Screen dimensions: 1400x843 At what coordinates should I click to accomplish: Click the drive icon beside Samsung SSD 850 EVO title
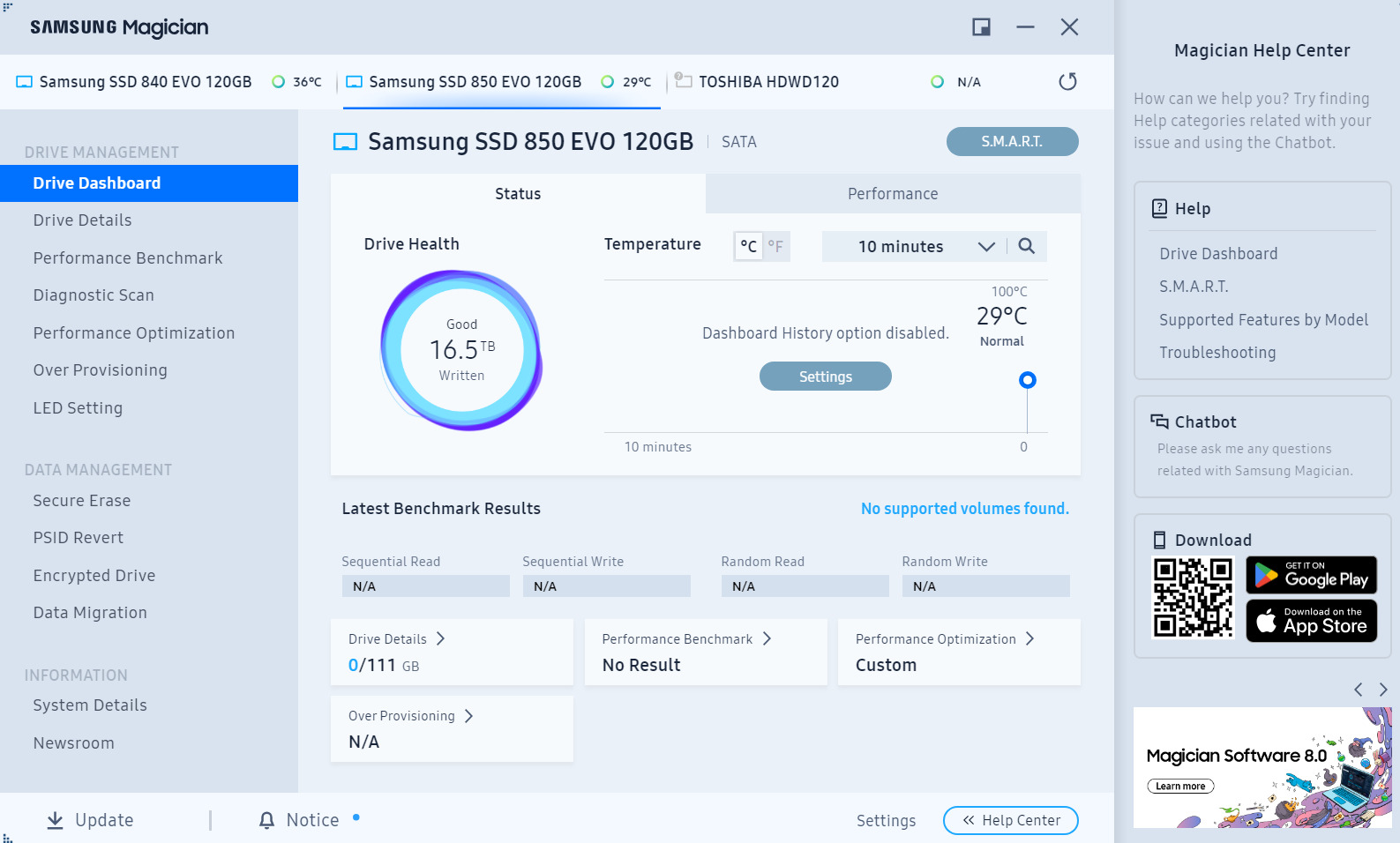pos(345,141)
